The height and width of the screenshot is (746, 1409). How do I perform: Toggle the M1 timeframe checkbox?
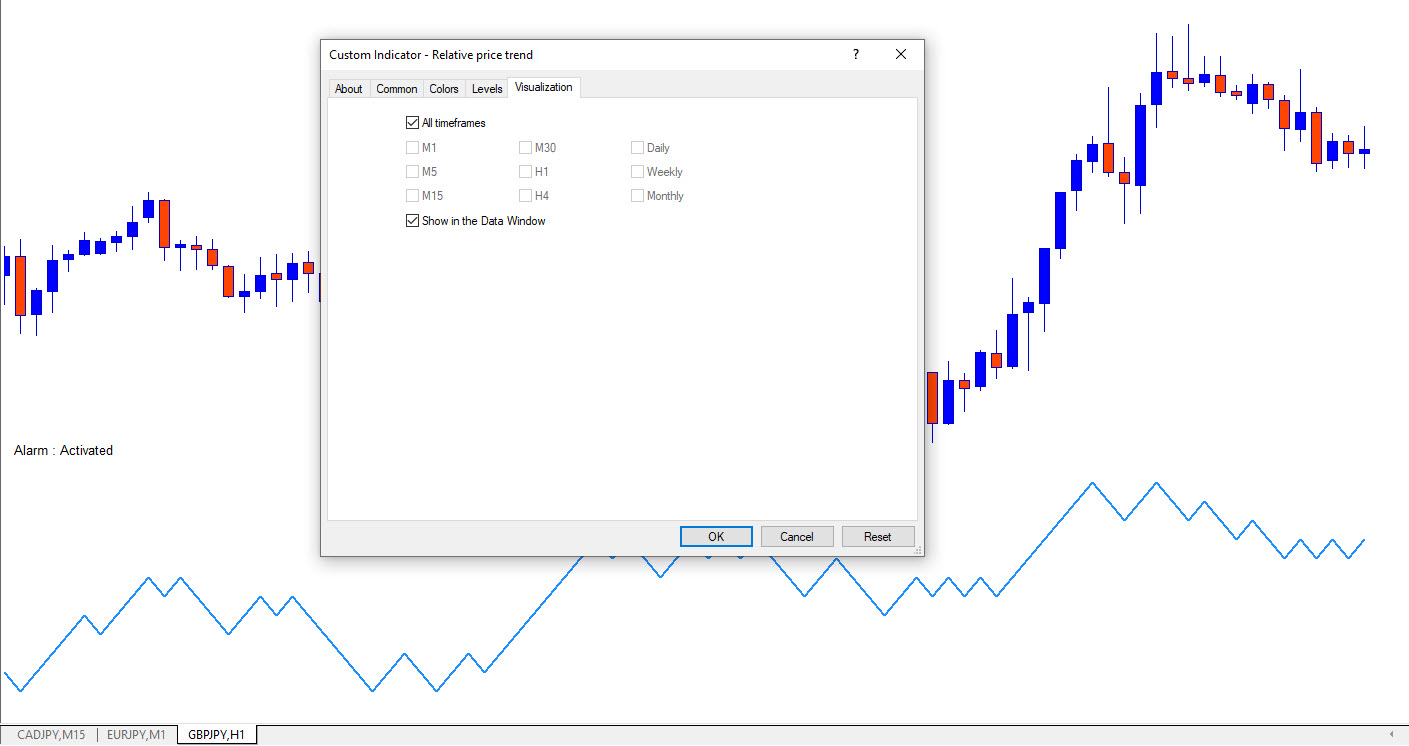point(413,148)
